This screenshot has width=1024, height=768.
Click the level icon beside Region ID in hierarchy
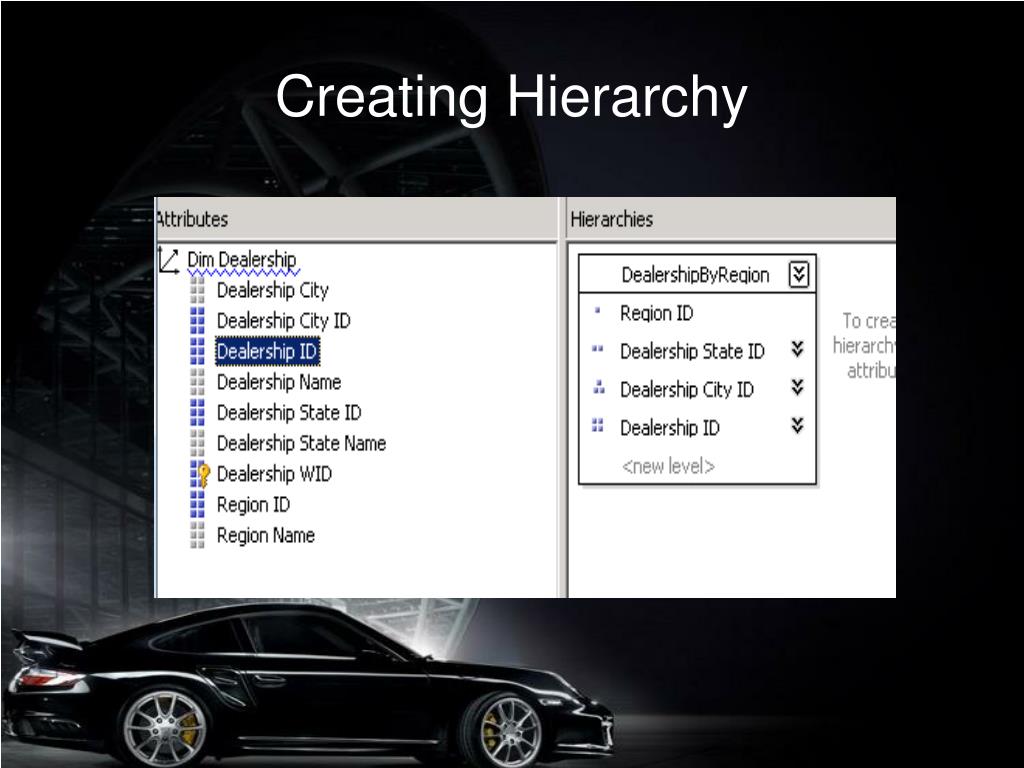597,312
